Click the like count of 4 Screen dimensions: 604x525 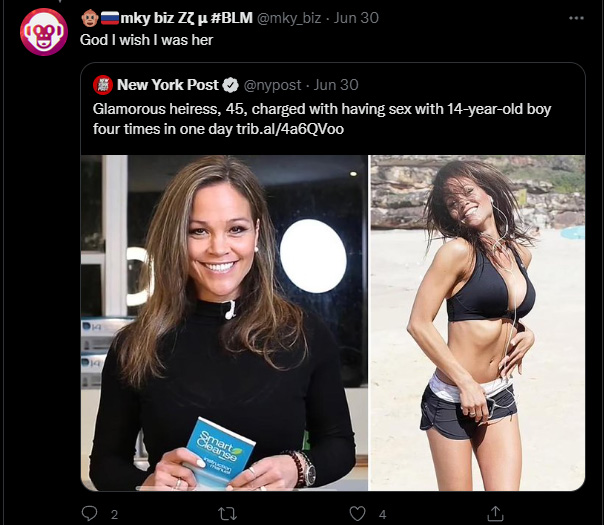pos(382,514)
